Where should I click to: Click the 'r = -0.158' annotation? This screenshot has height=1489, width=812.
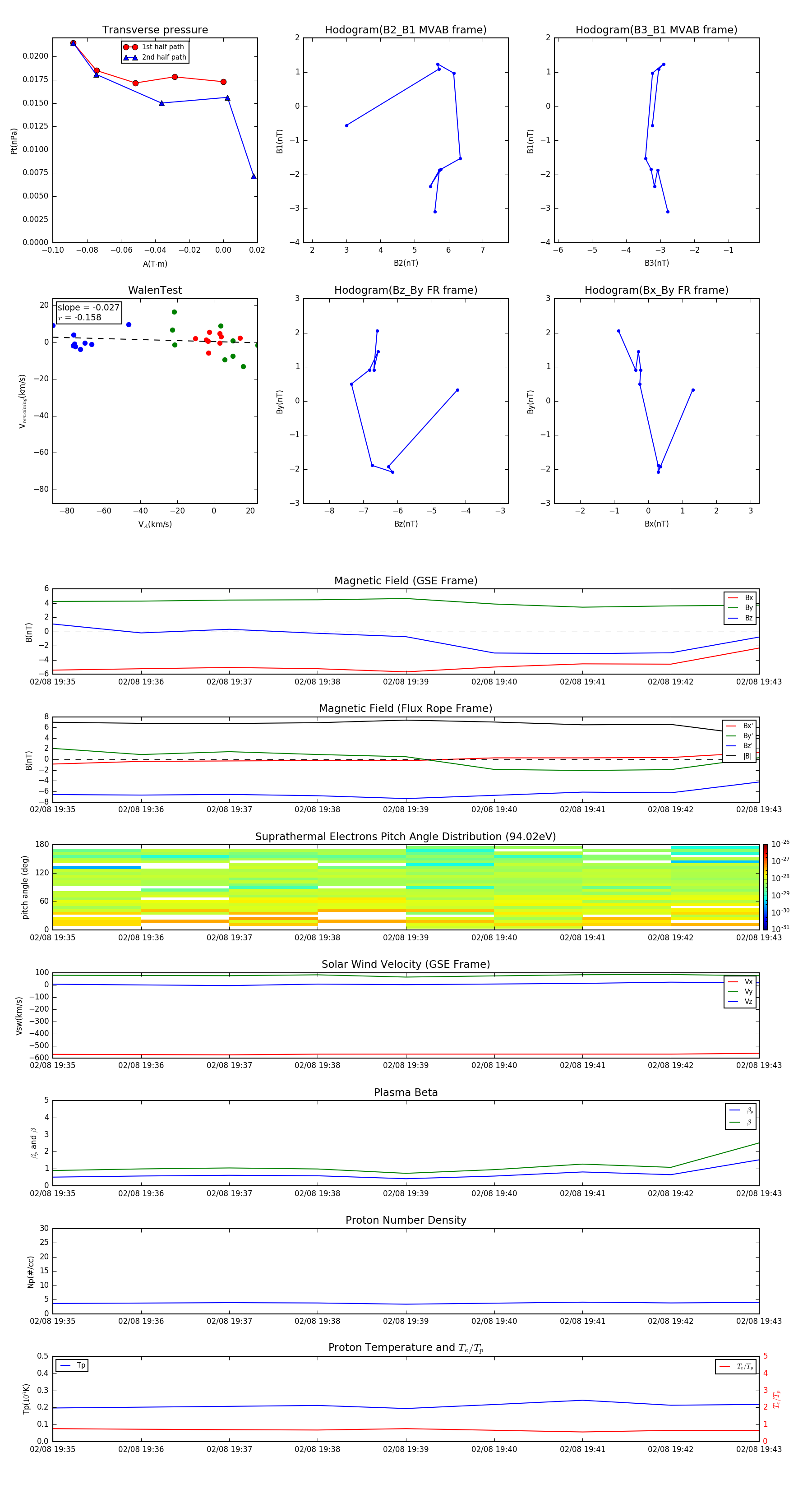click(x=80, y=317)
